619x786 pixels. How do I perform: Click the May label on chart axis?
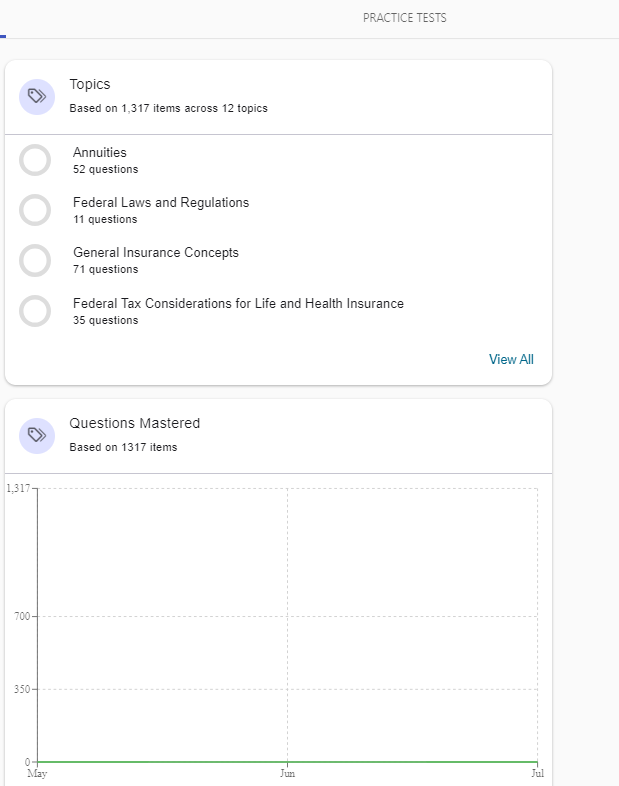37,773
